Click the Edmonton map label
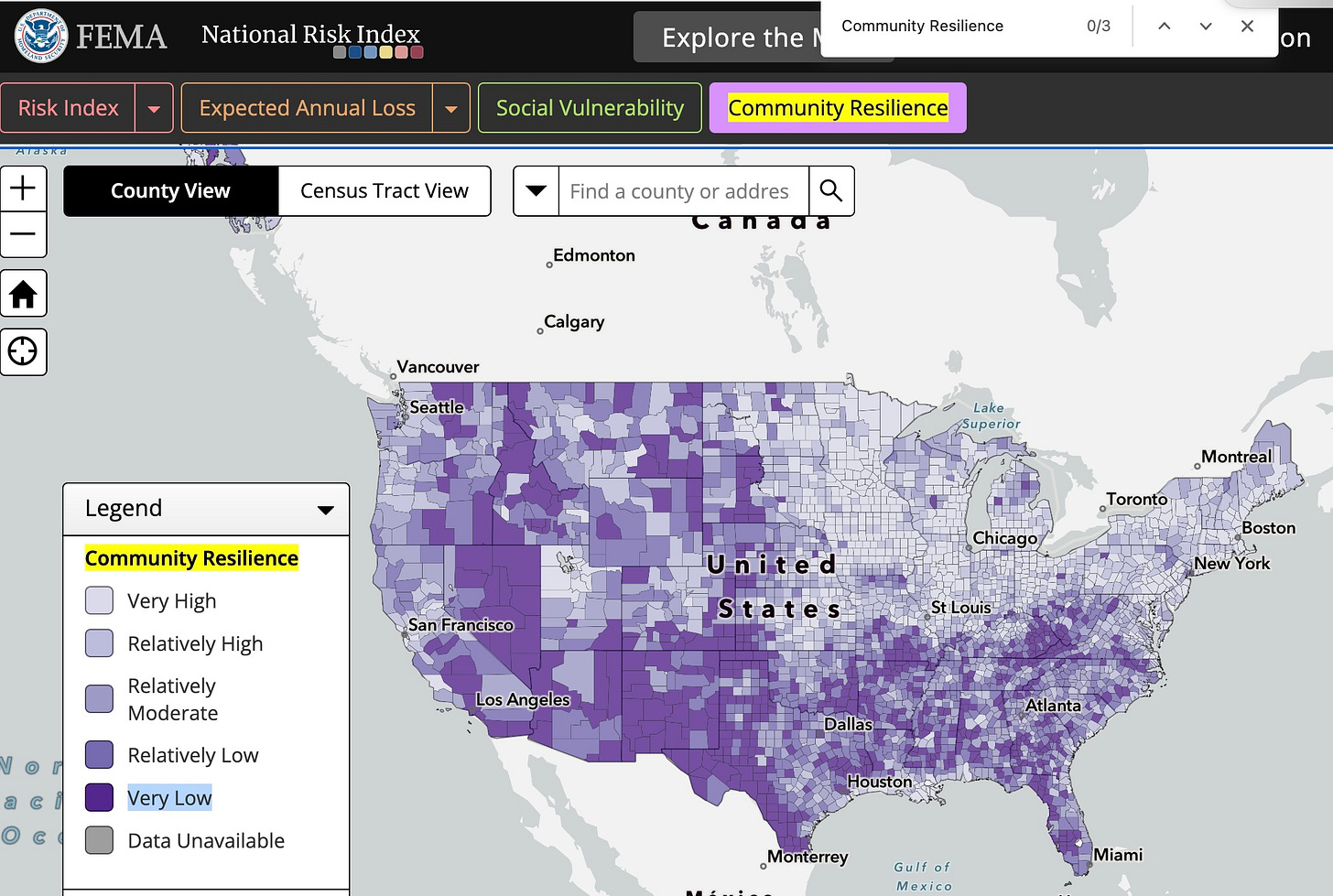Image resolution: width=1333 pixels, height=896 pixels. (x=593, y=254)
